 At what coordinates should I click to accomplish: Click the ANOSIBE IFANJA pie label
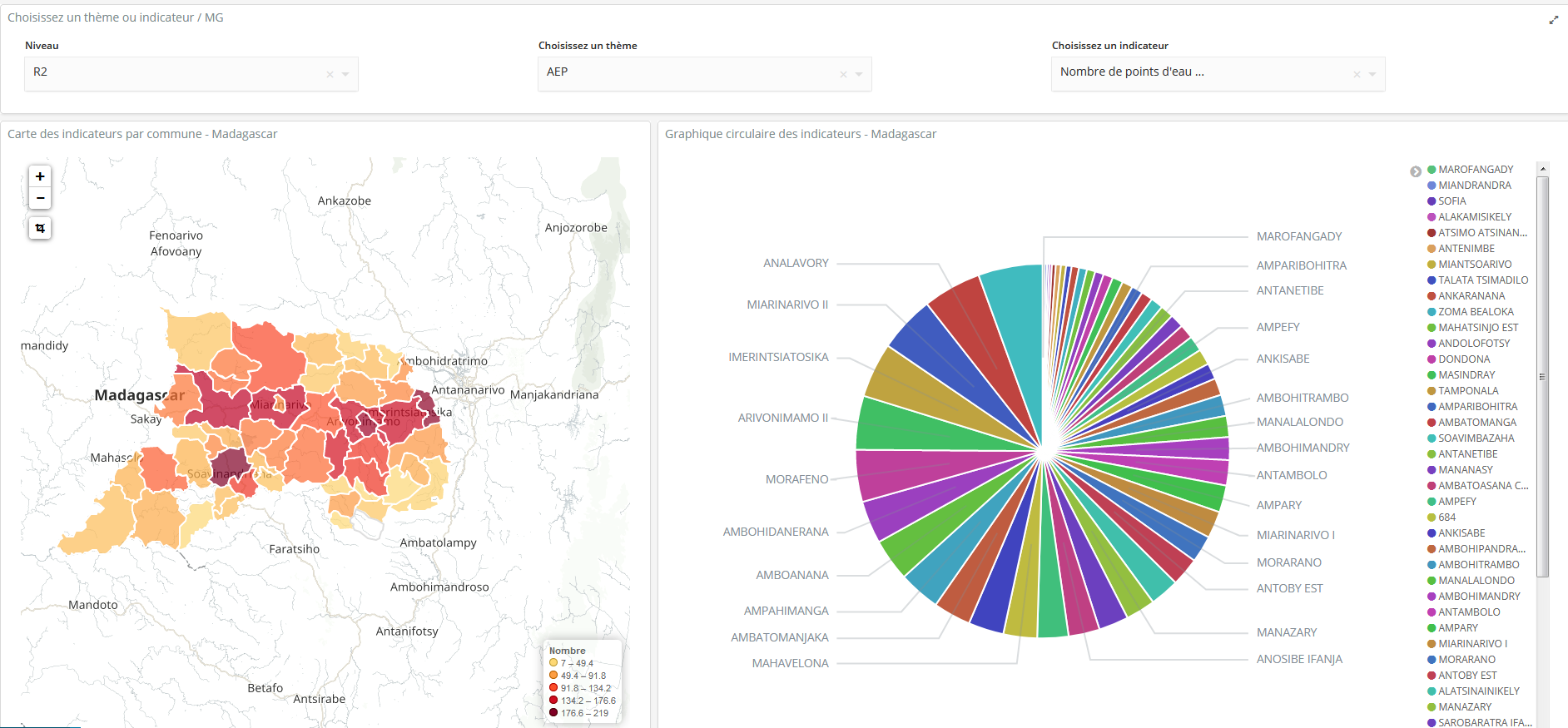coord(1299,659)
